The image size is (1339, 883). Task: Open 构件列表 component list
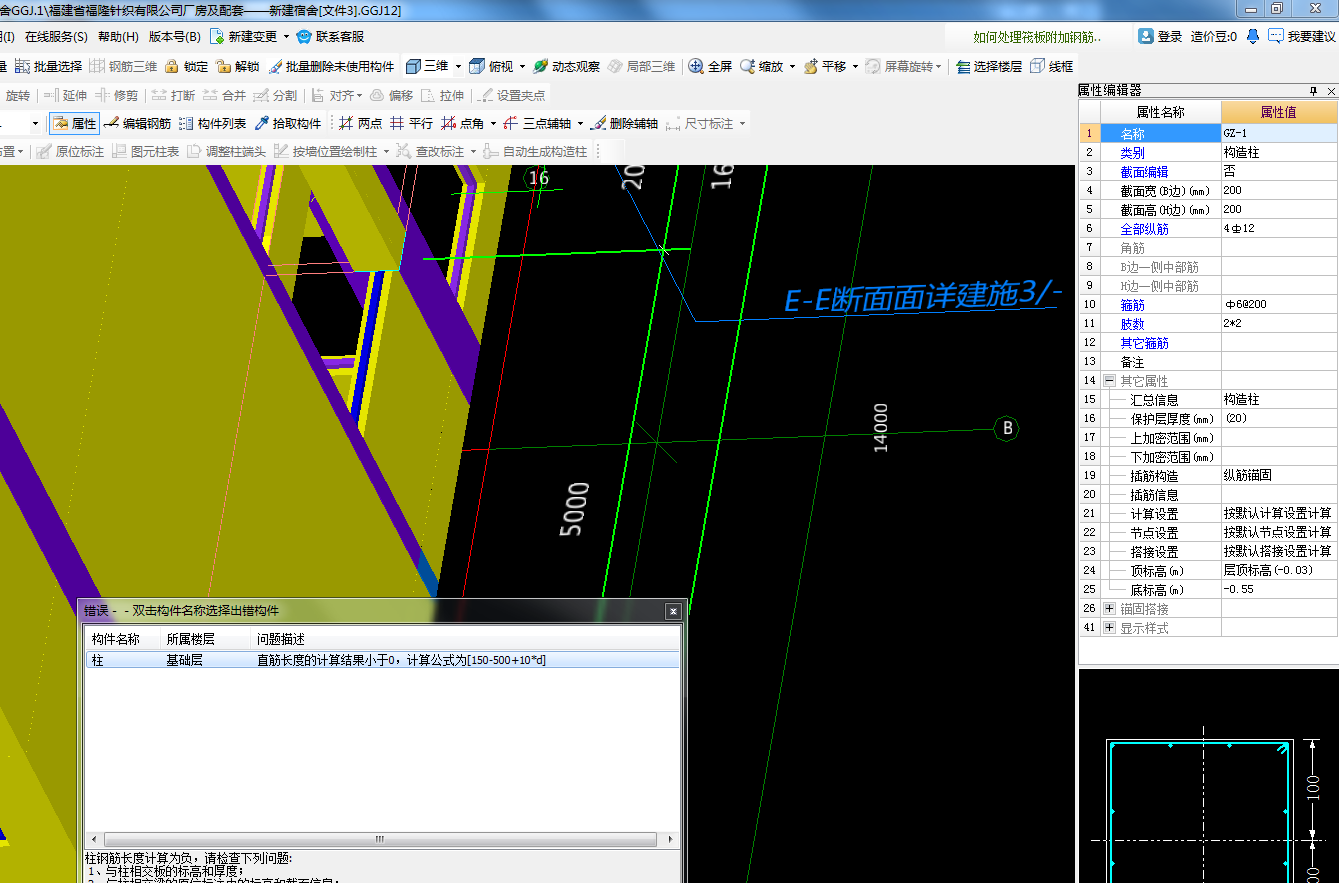[212, 123]
